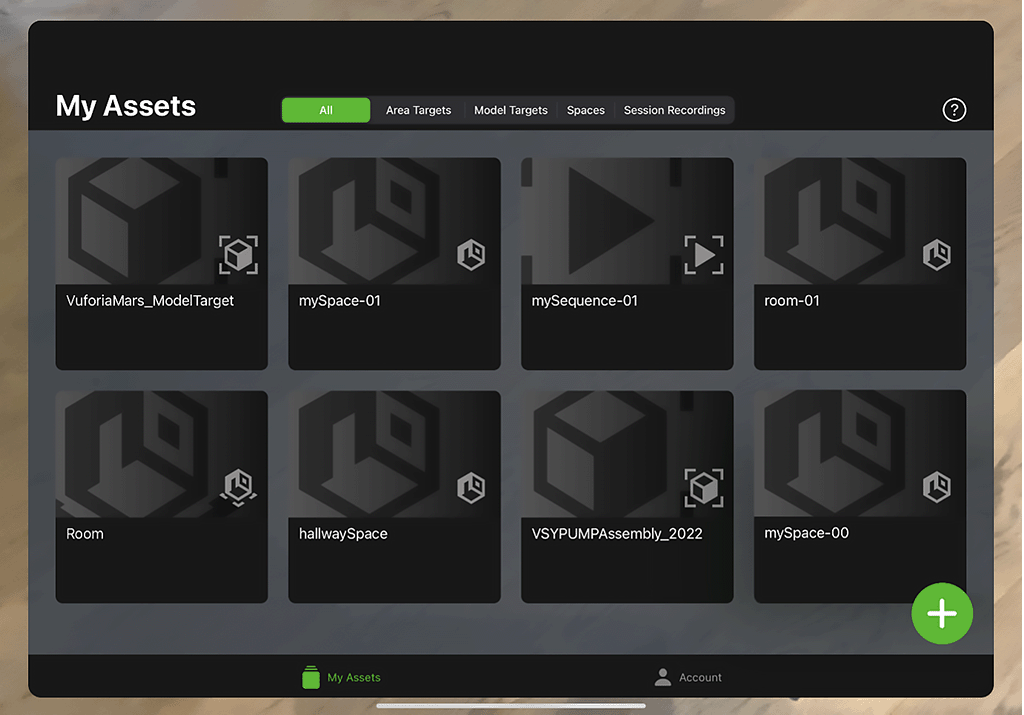Click the Account label in the bottom bar

point(700,678)
